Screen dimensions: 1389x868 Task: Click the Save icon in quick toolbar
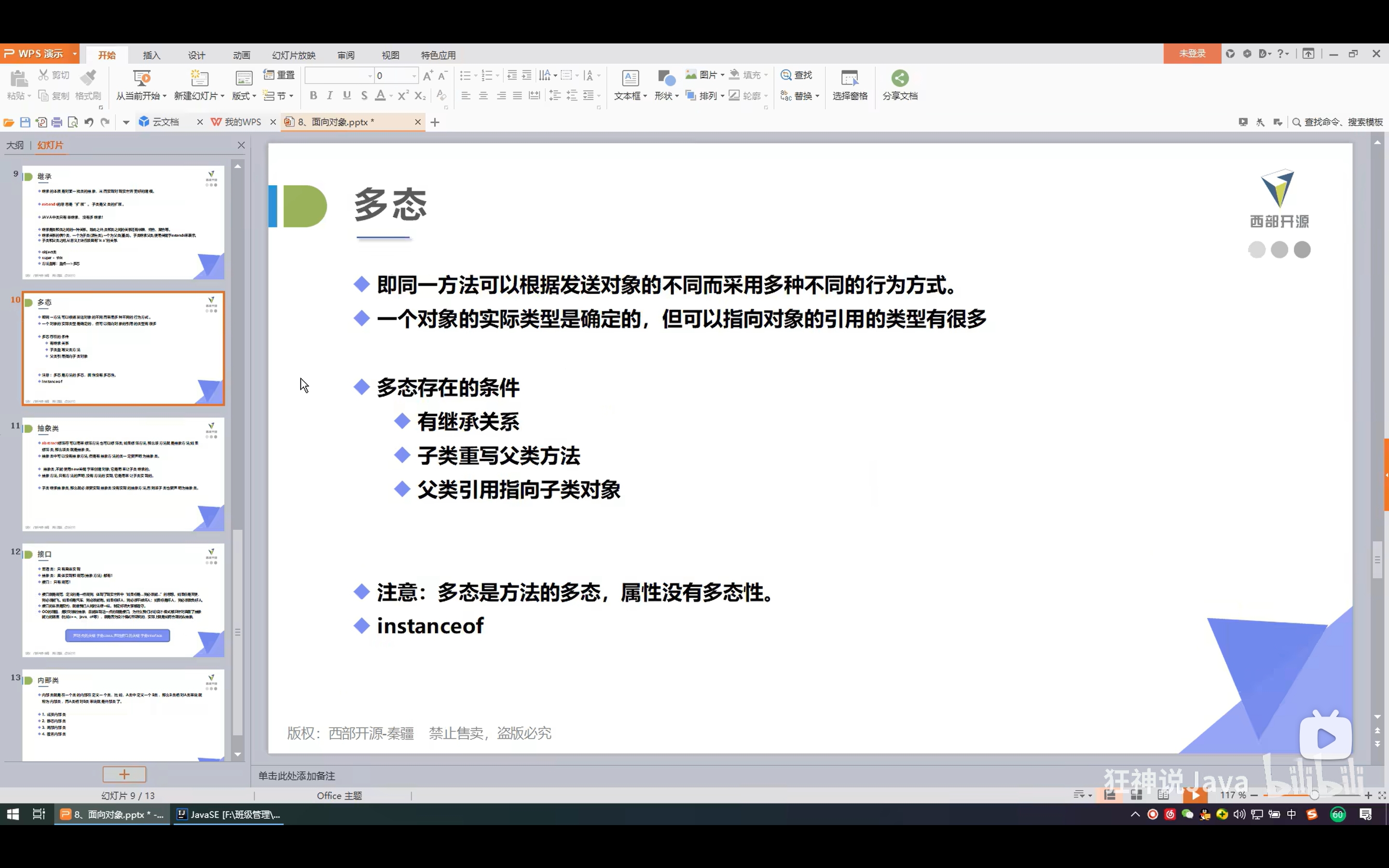25,122
